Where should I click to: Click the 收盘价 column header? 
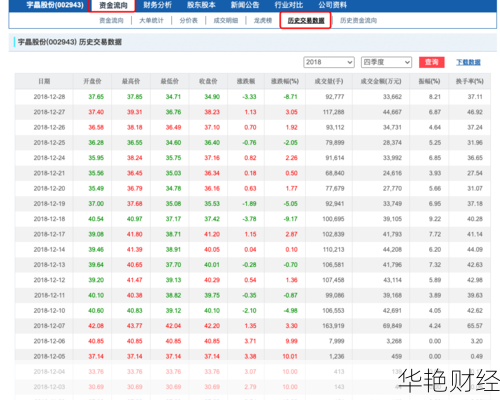pyautogui.click(x=208, y=81)
